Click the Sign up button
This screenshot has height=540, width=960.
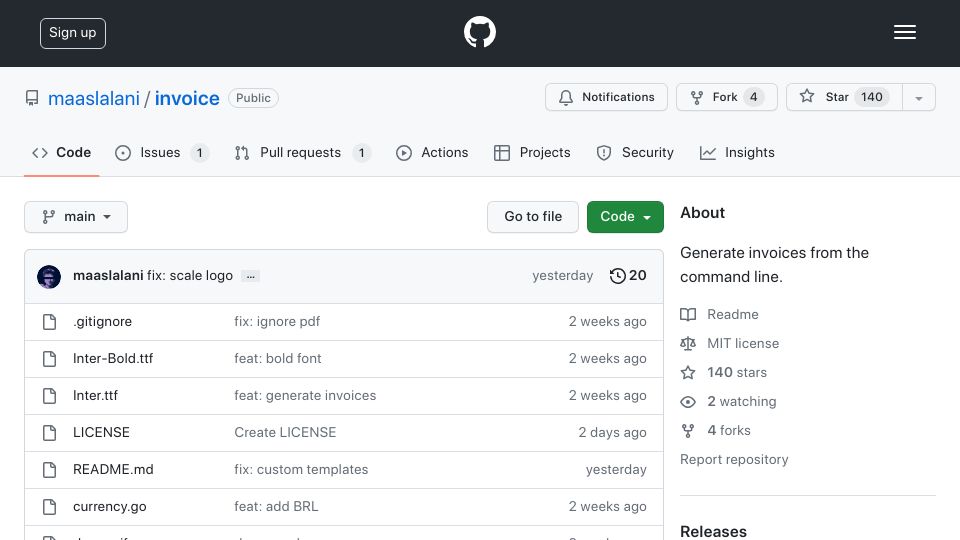point(73,33)
